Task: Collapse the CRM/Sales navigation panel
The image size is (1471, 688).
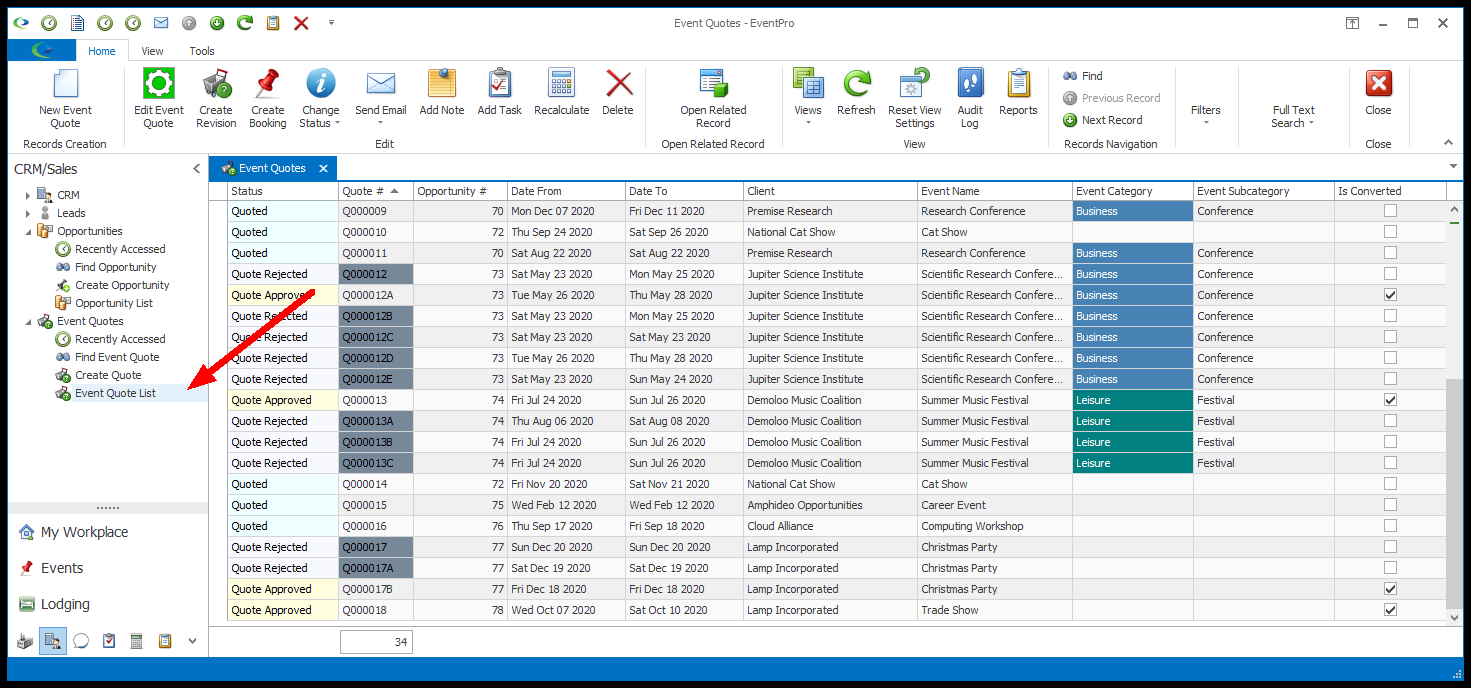Action: coord(196,169)
